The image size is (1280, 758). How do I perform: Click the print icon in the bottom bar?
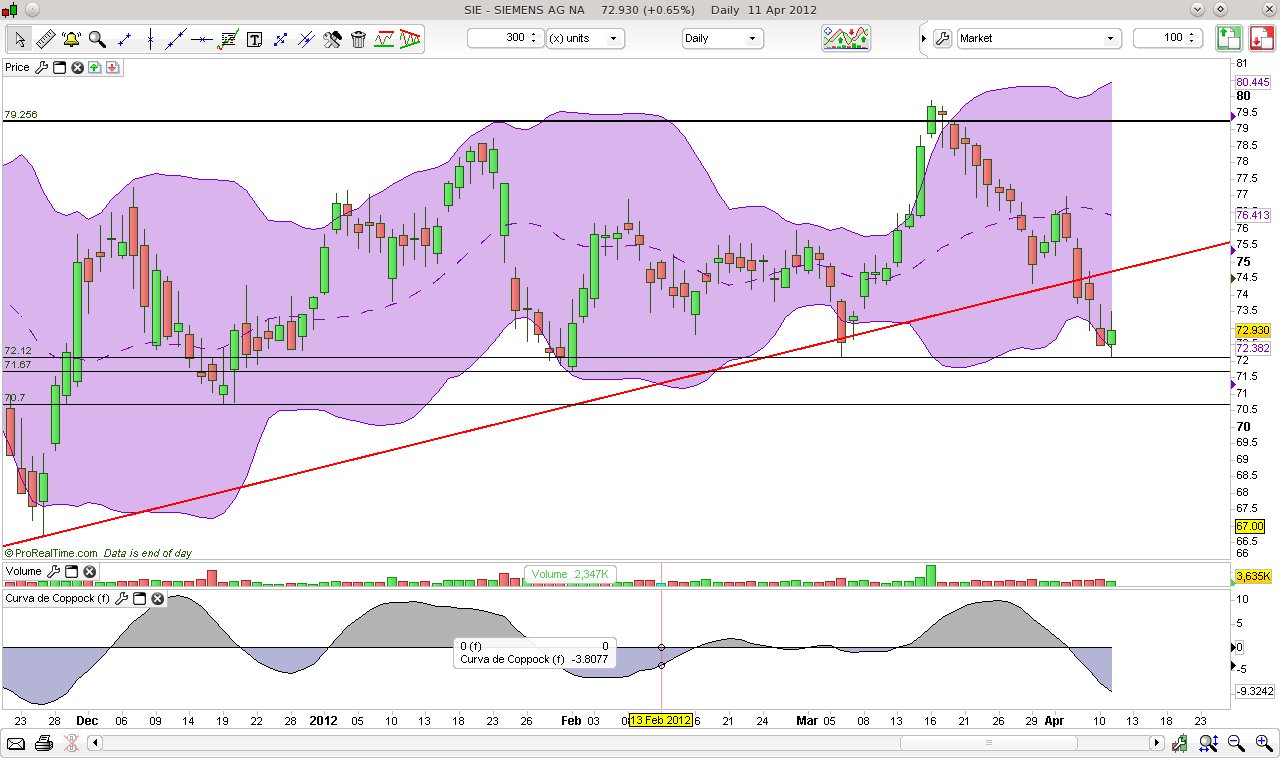click(x=42, y=743)
